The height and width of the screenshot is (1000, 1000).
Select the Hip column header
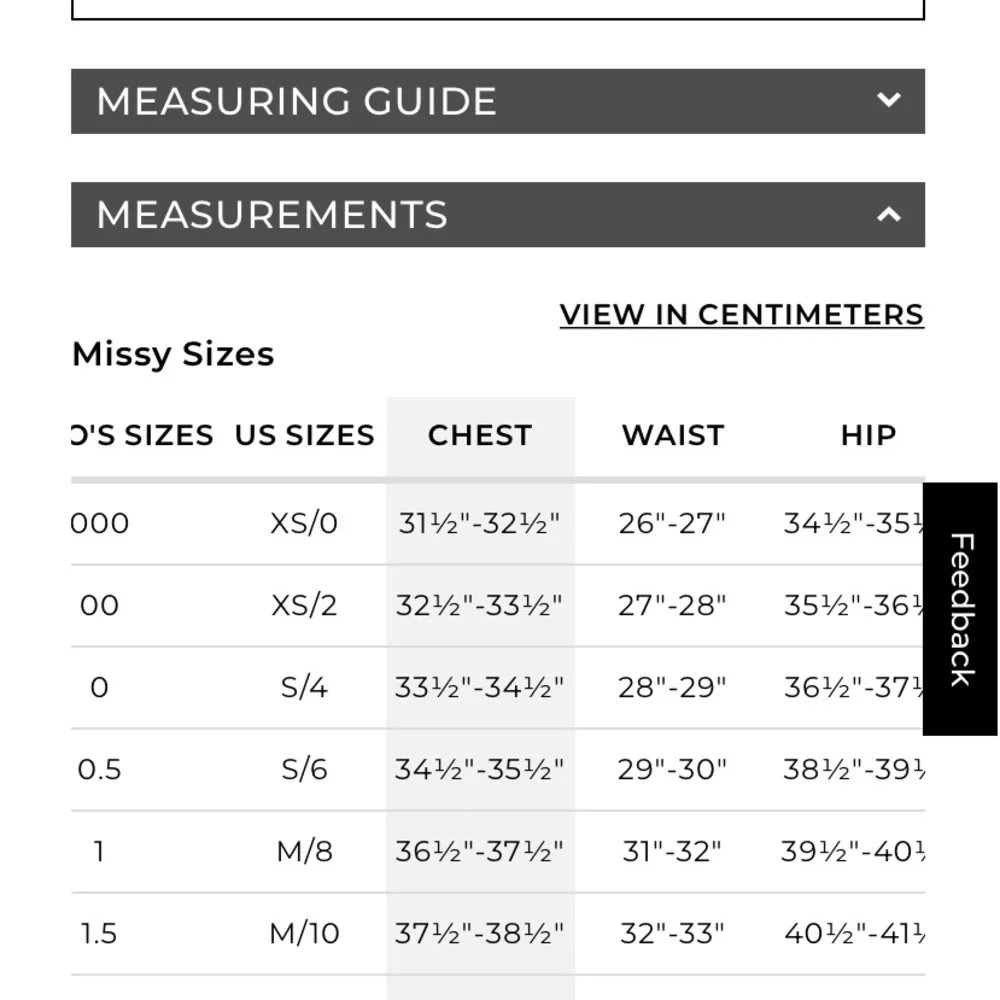(x=868, y=435)
